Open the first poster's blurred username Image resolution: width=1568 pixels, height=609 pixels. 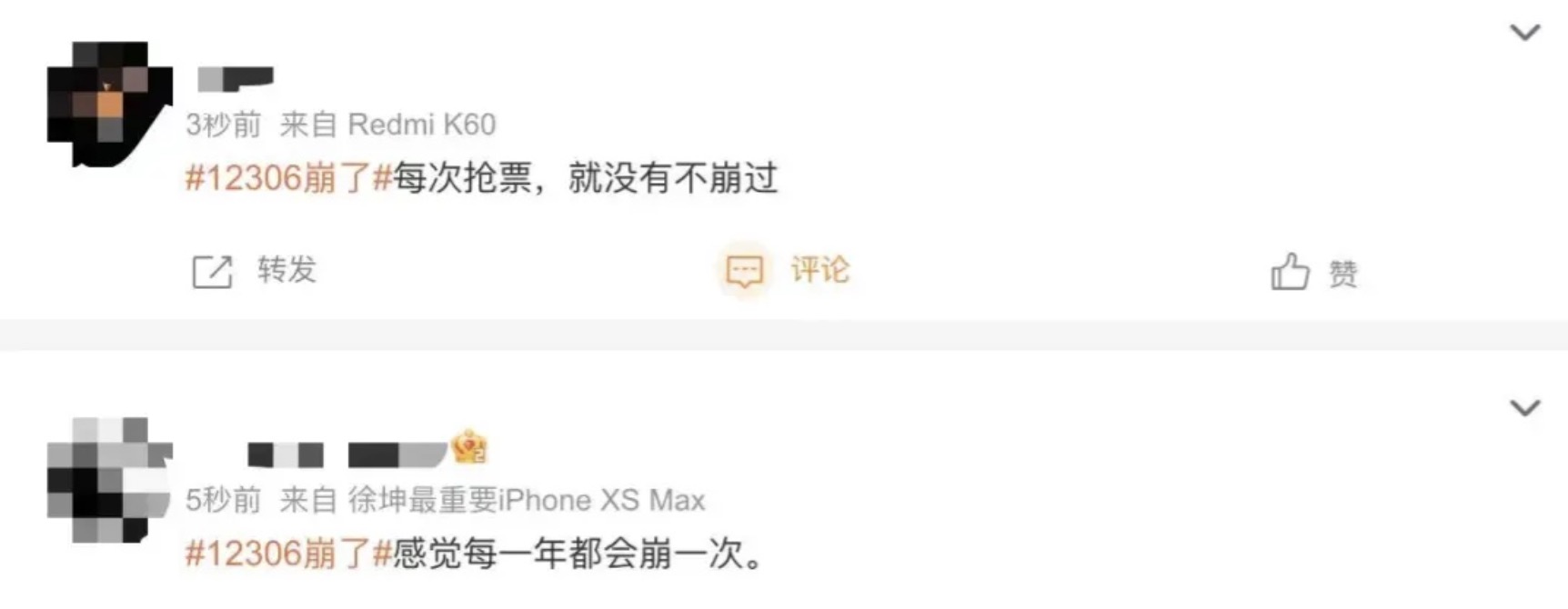tap(236, 79)
